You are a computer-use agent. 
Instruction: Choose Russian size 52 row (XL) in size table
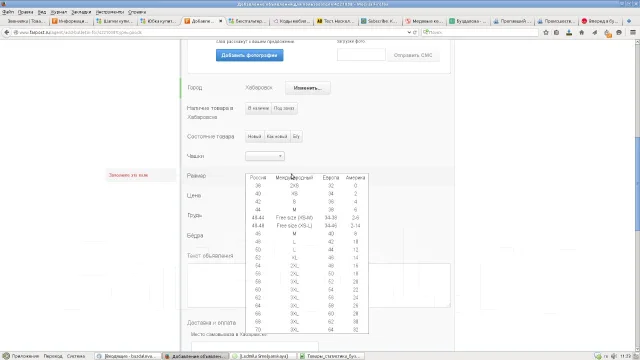click(x=307, y=258)
